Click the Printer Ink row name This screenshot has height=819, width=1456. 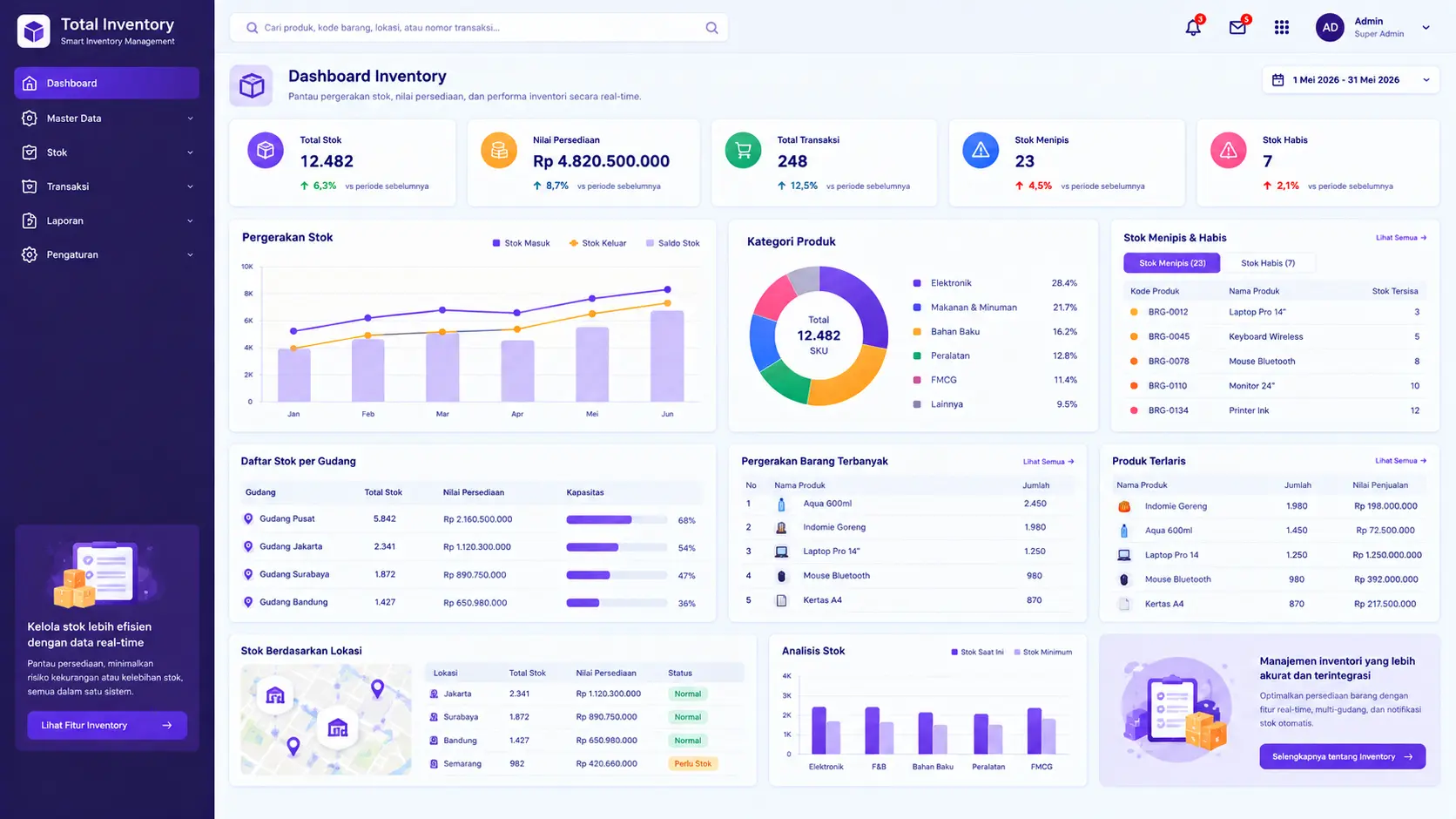pos(1249,410)
